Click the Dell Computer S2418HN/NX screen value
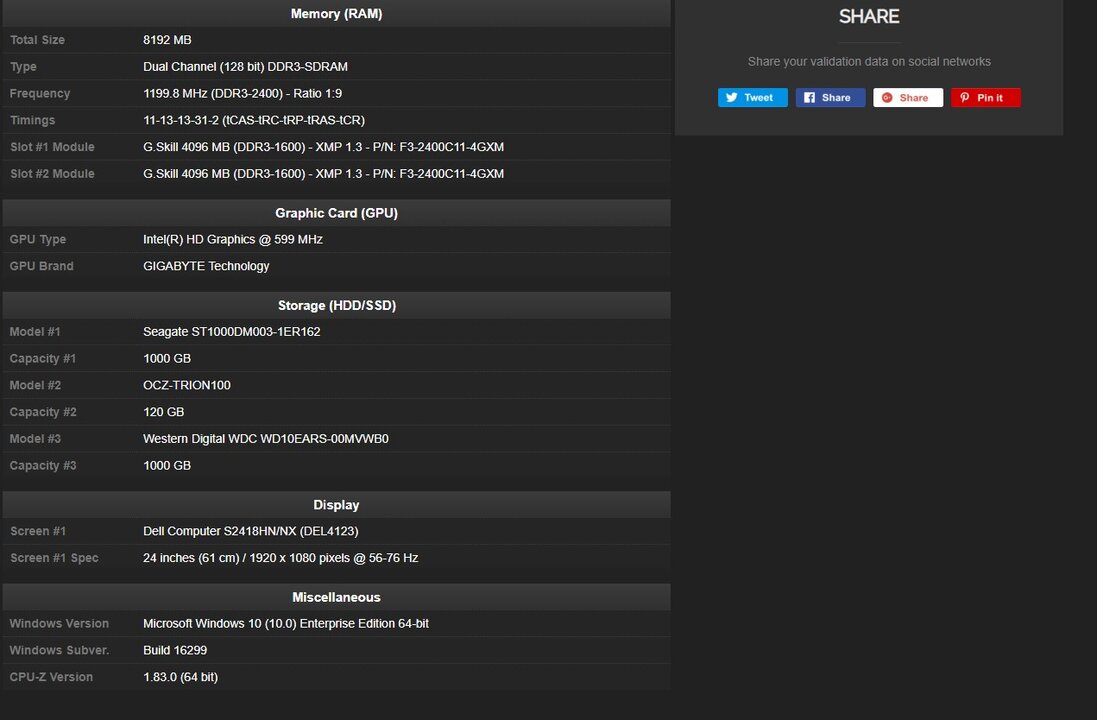 pos(250,531)
